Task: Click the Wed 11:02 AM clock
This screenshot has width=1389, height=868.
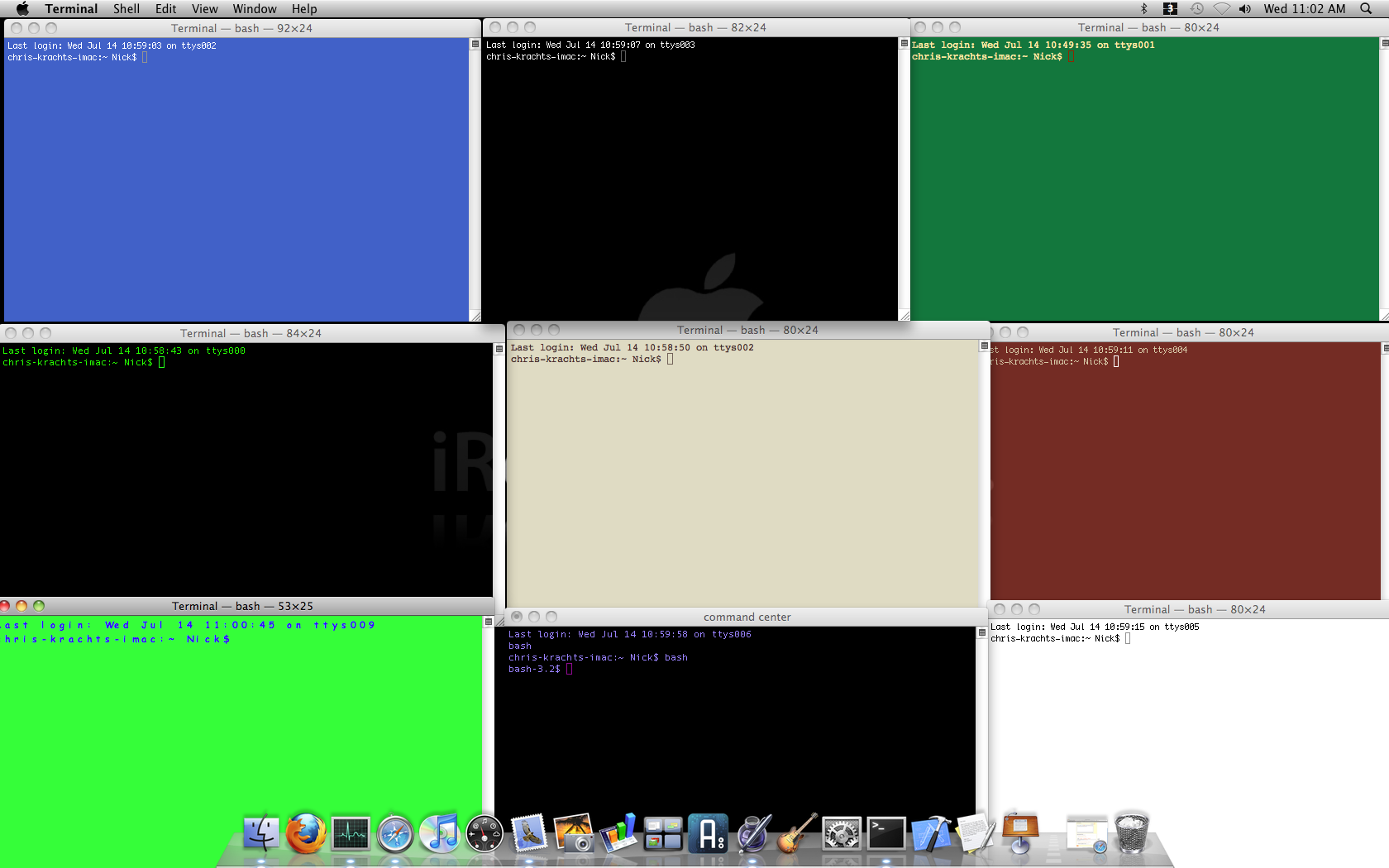Action: (1304, 9)
